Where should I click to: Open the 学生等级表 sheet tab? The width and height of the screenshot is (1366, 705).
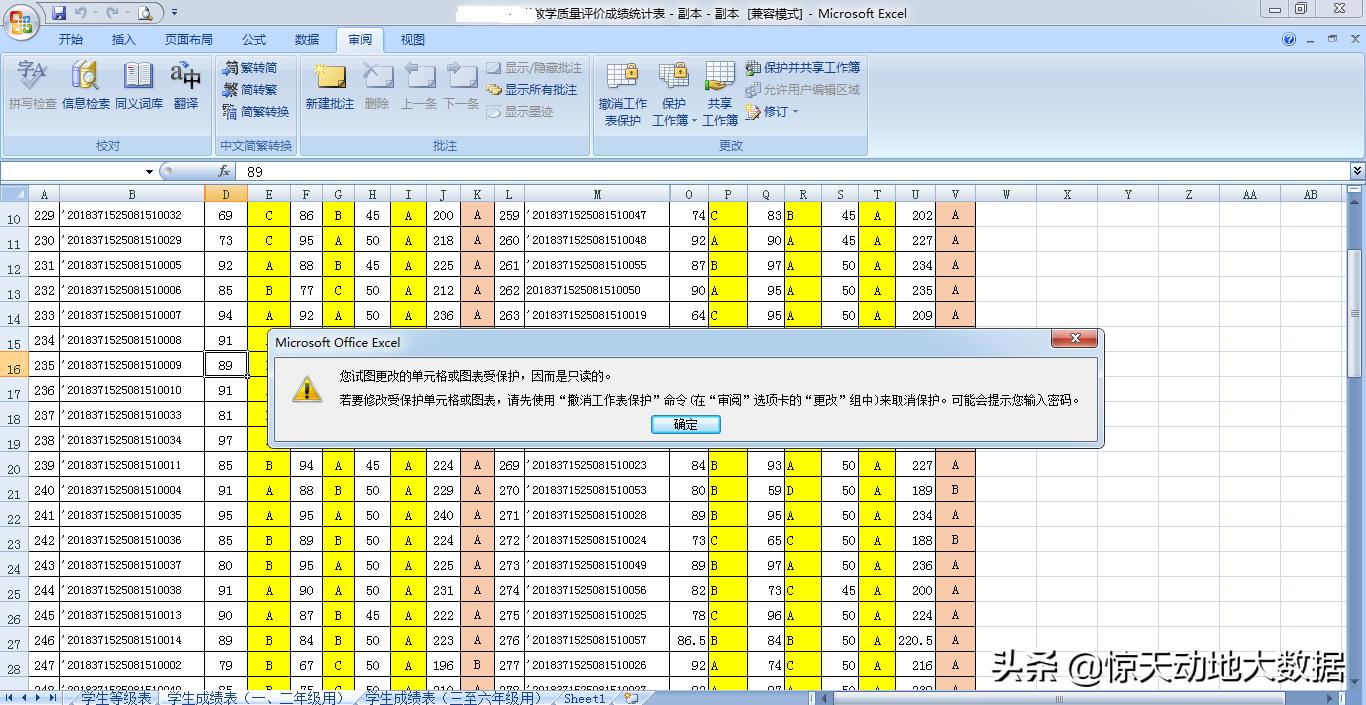(116, 698)
